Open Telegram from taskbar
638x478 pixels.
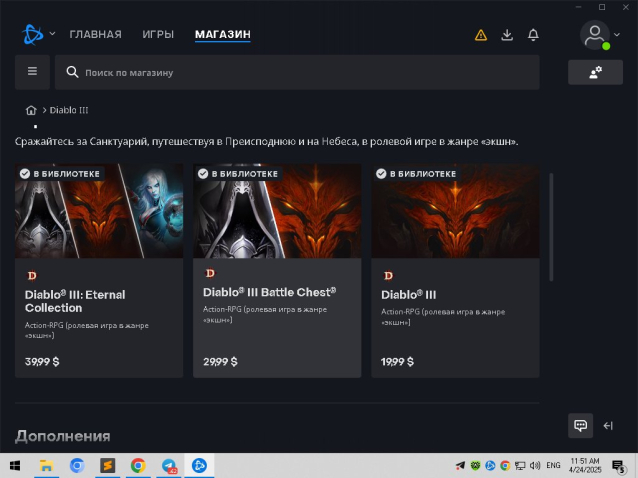pos(169,465)
